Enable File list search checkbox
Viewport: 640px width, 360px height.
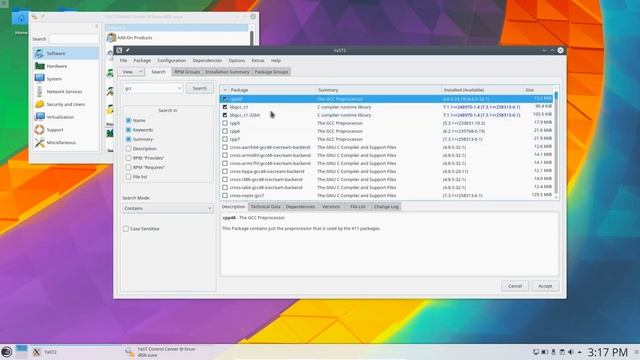pos(129,177)
